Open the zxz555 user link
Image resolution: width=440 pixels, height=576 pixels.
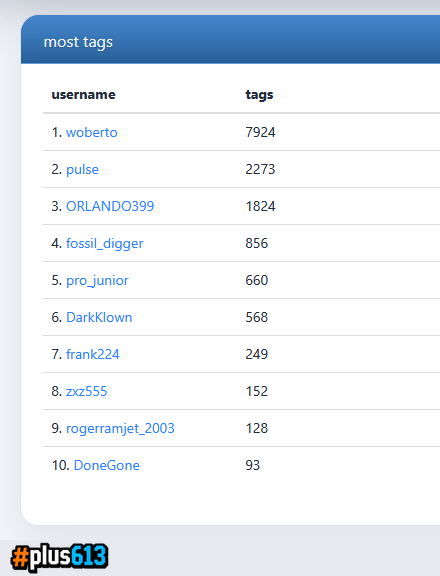(x=86, y=391)
